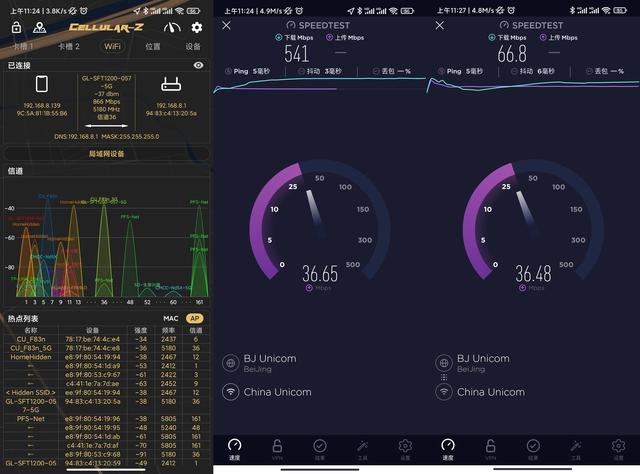This screenshot has height=474, width=640.
Task: Tap the battery indicator in right status bar
Action: click(x=620, y=11)
